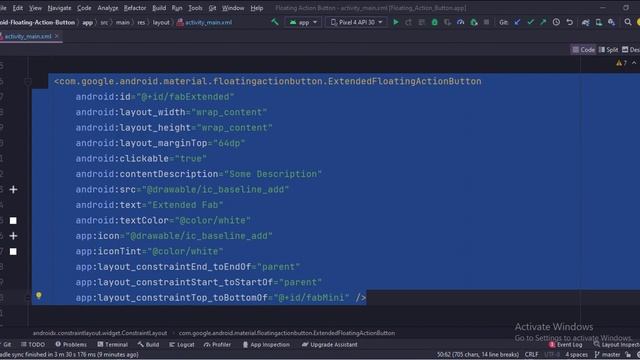Open the Navigate menu
Viewport: 640px width, 360px height.
(59, 8)
